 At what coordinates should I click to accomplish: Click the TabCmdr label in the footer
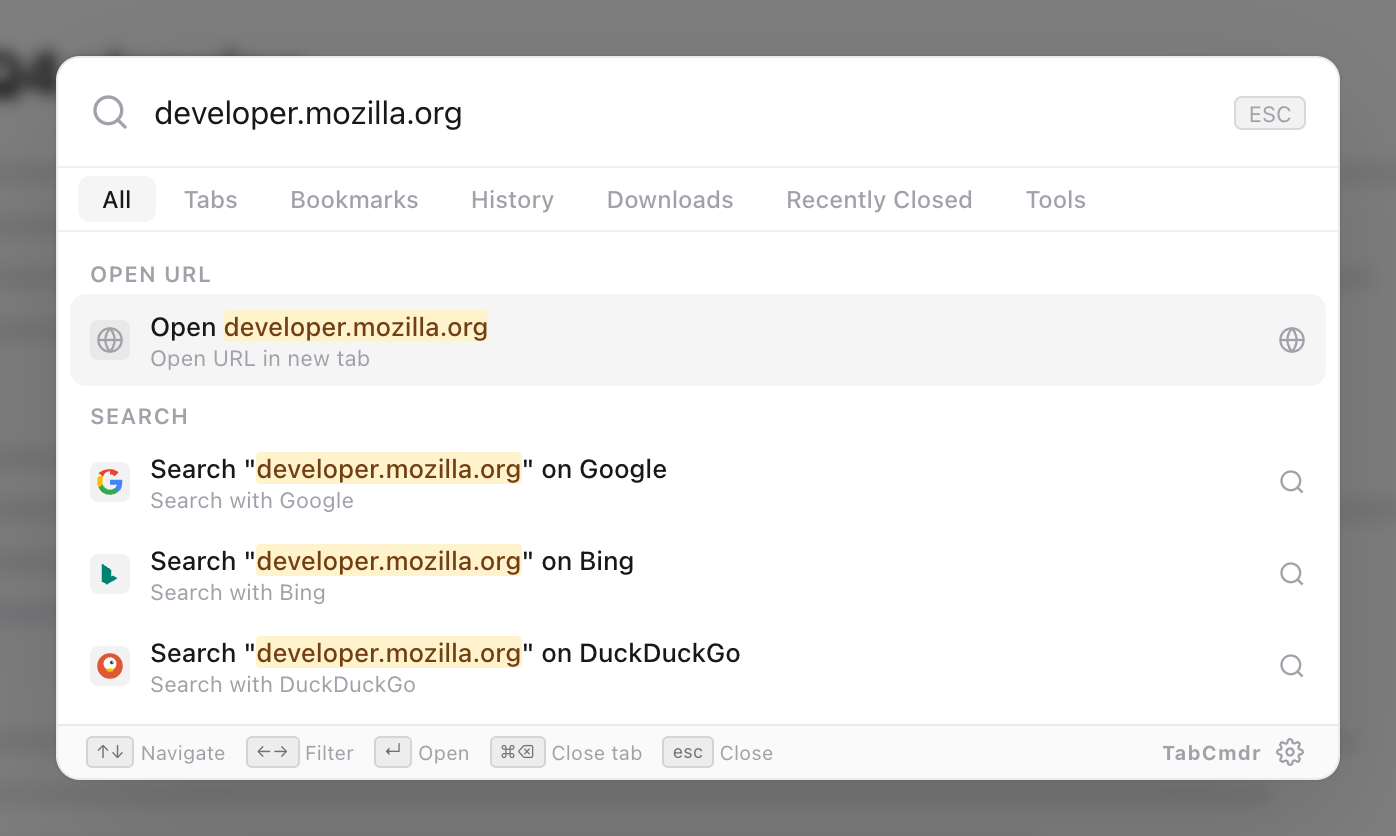click(1211, 753)
